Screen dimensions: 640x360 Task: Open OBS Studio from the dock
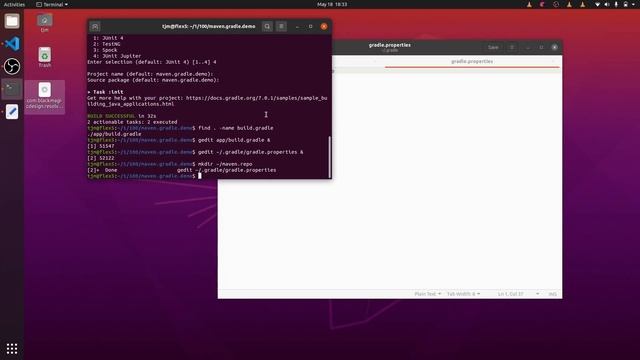point(12,66)
